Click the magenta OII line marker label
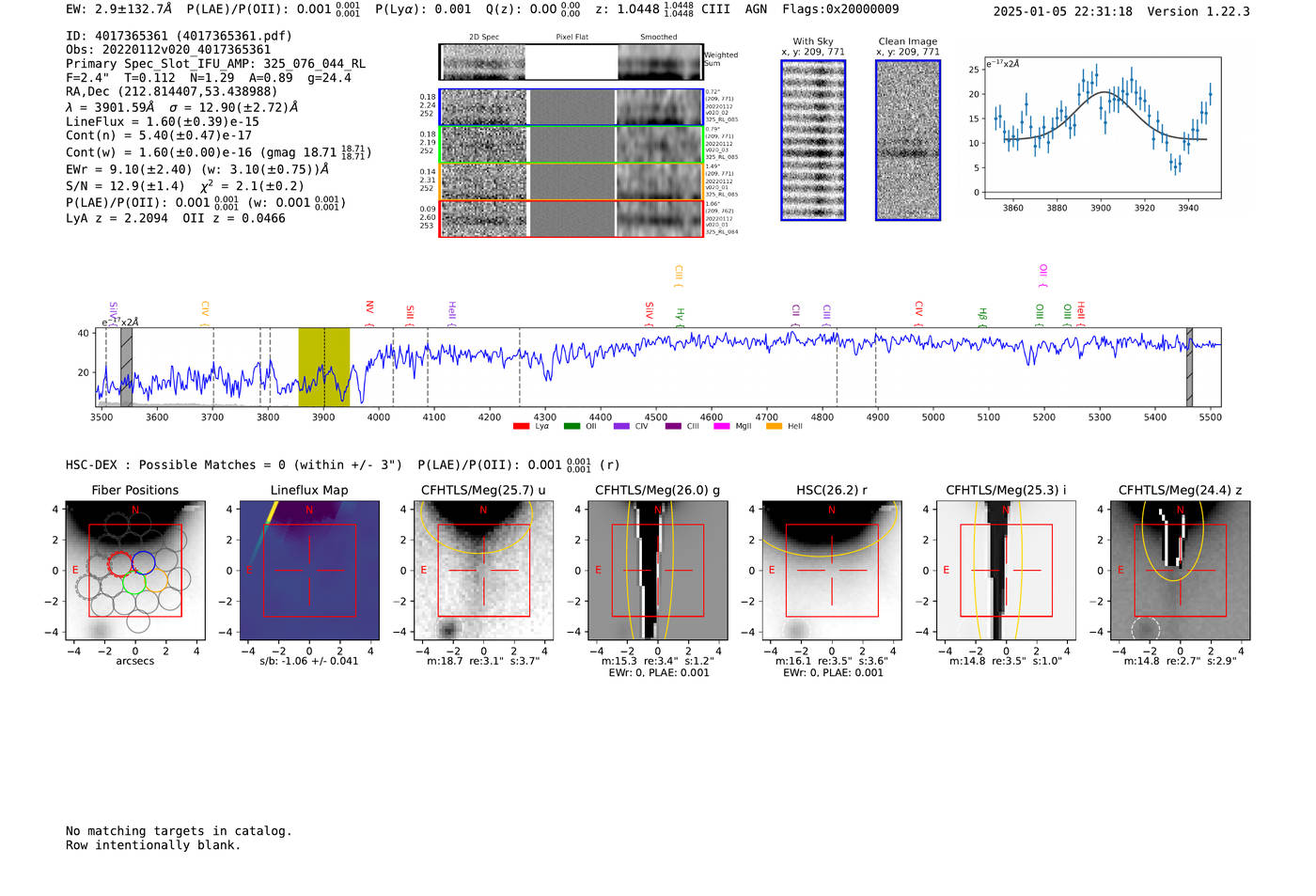Screen dimensions: 1316x896 pos(1042,275)
